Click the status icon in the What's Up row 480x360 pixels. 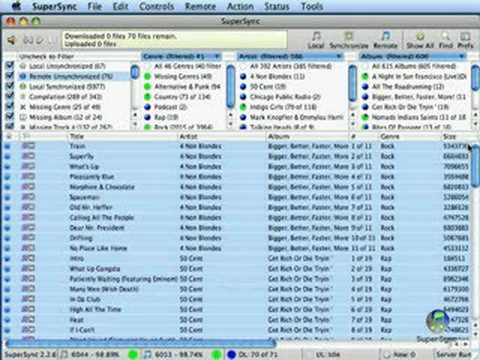7,167
